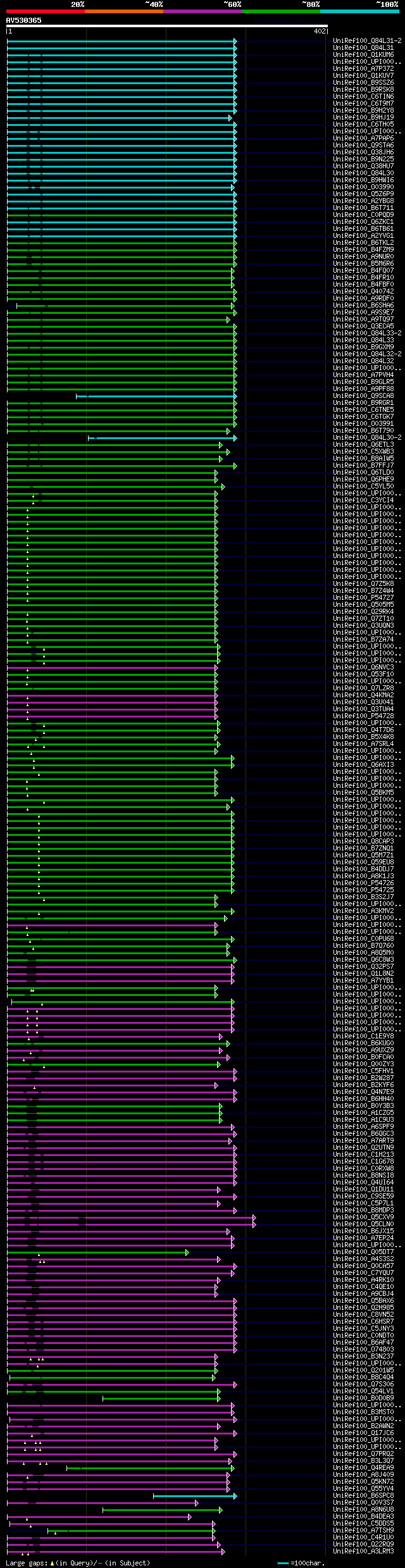The height and width of the screenshot is (1568, 405).
Task: Select the UniRef100_Q9SCA8 label
Action: pos(363,395)
